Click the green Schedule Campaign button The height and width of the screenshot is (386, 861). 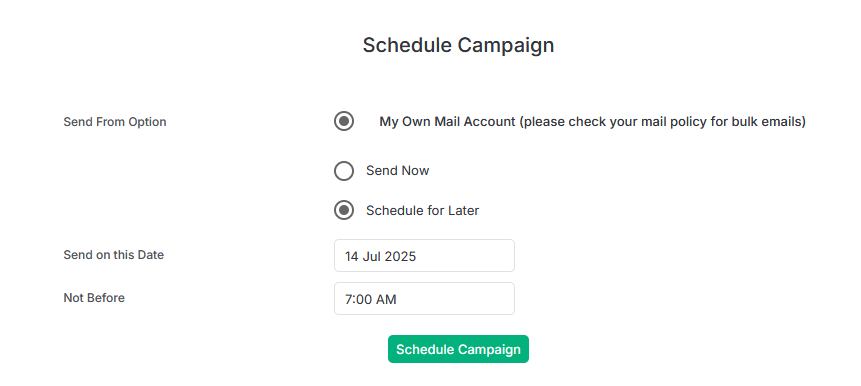pos(459,349)
